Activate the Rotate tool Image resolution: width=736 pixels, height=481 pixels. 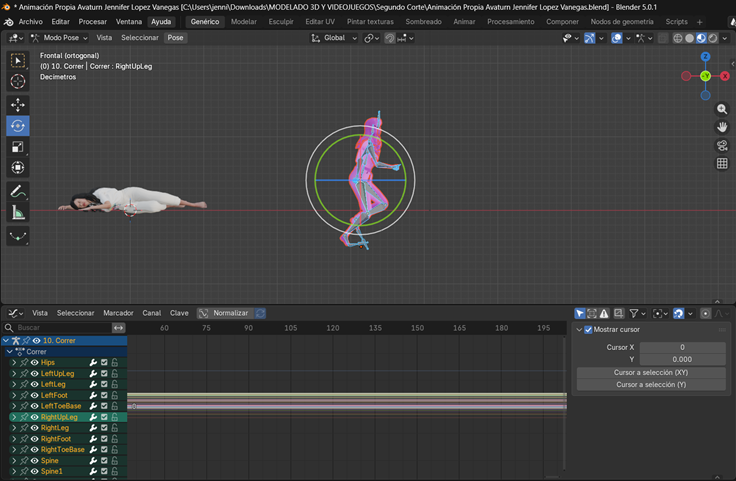tap(18, 126)
